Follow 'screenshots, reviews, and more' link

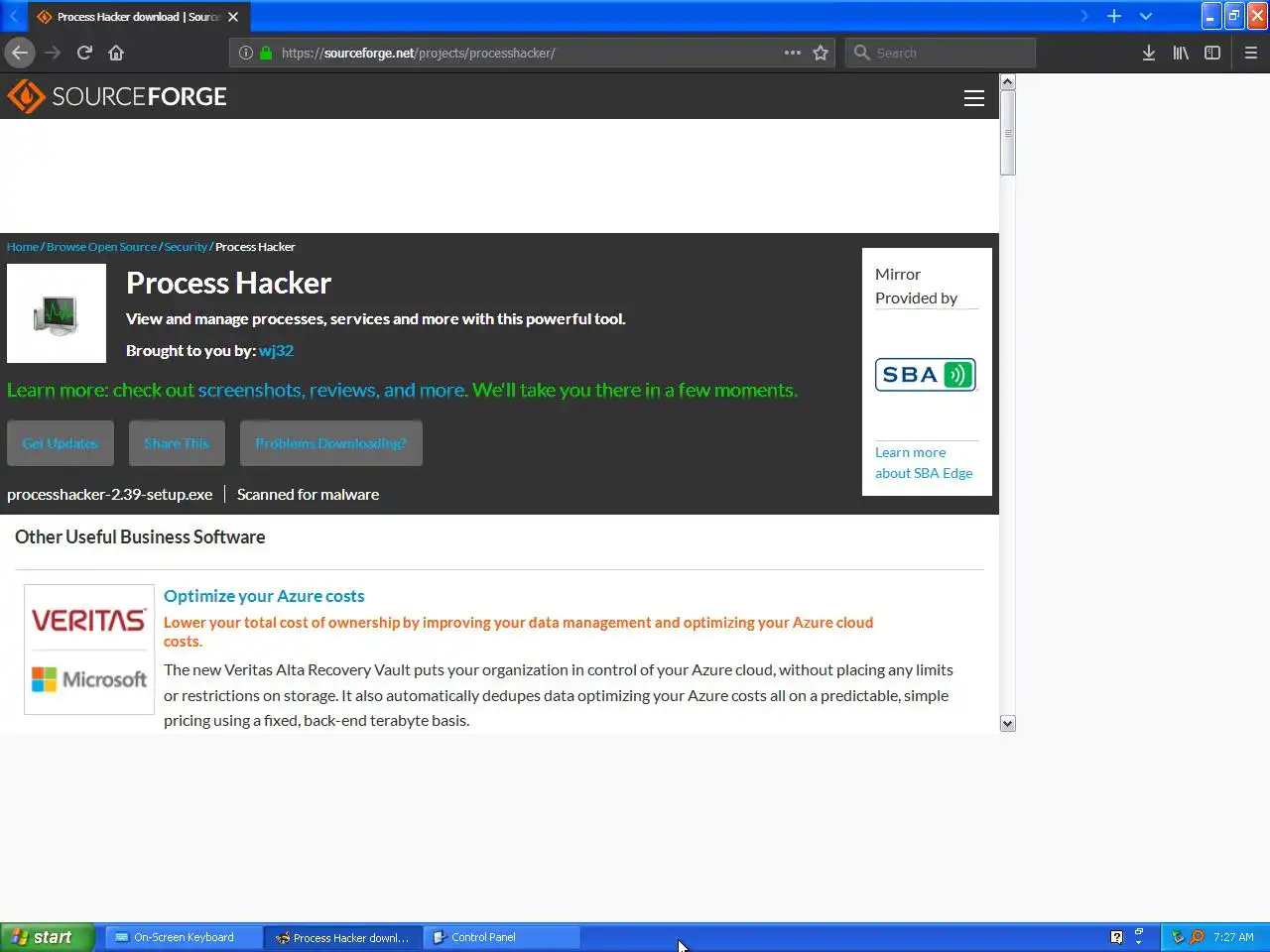click(x=331, y=390)
